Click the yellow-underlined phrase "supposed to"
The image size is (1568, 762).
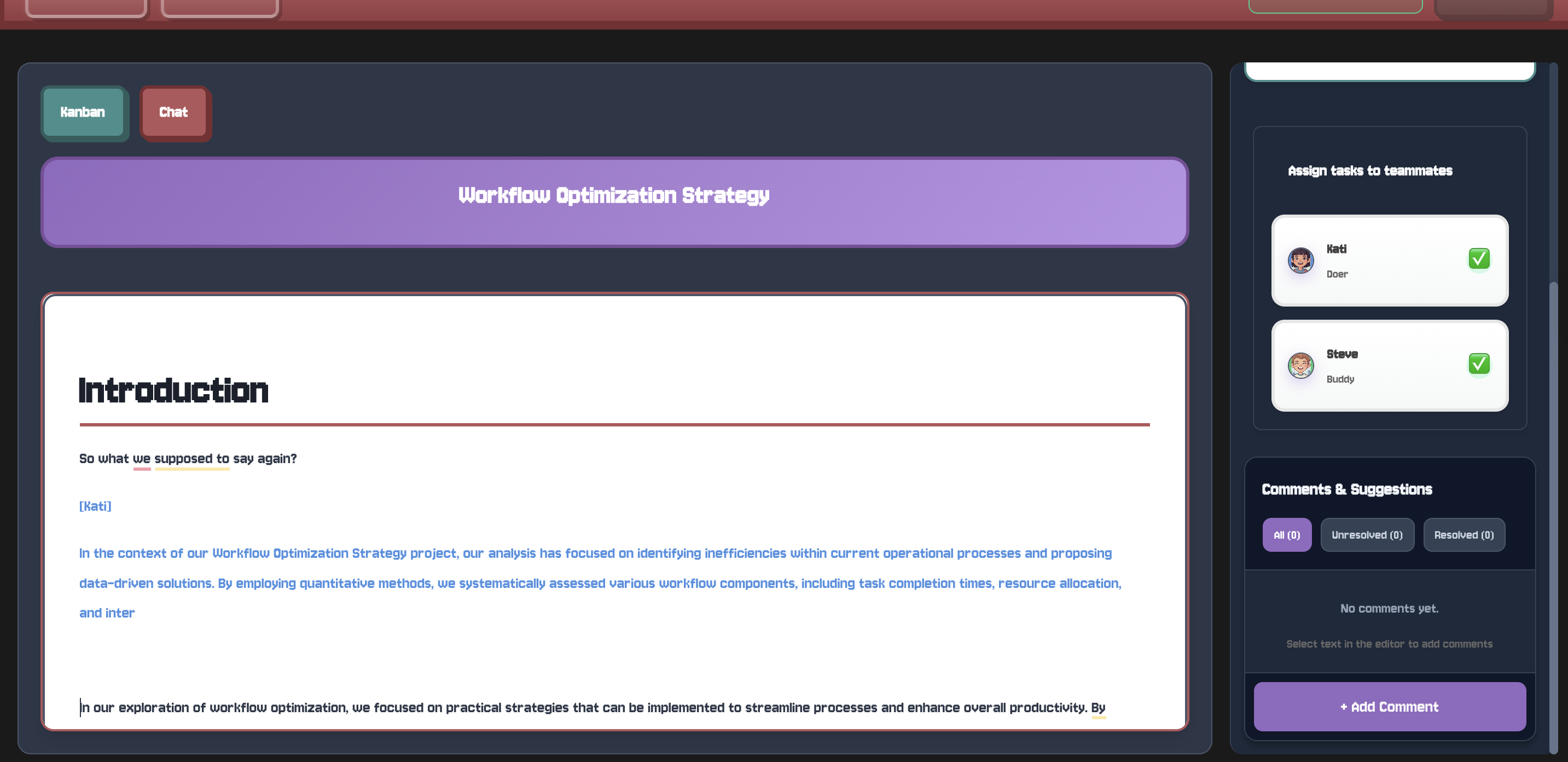pos(191,459)
